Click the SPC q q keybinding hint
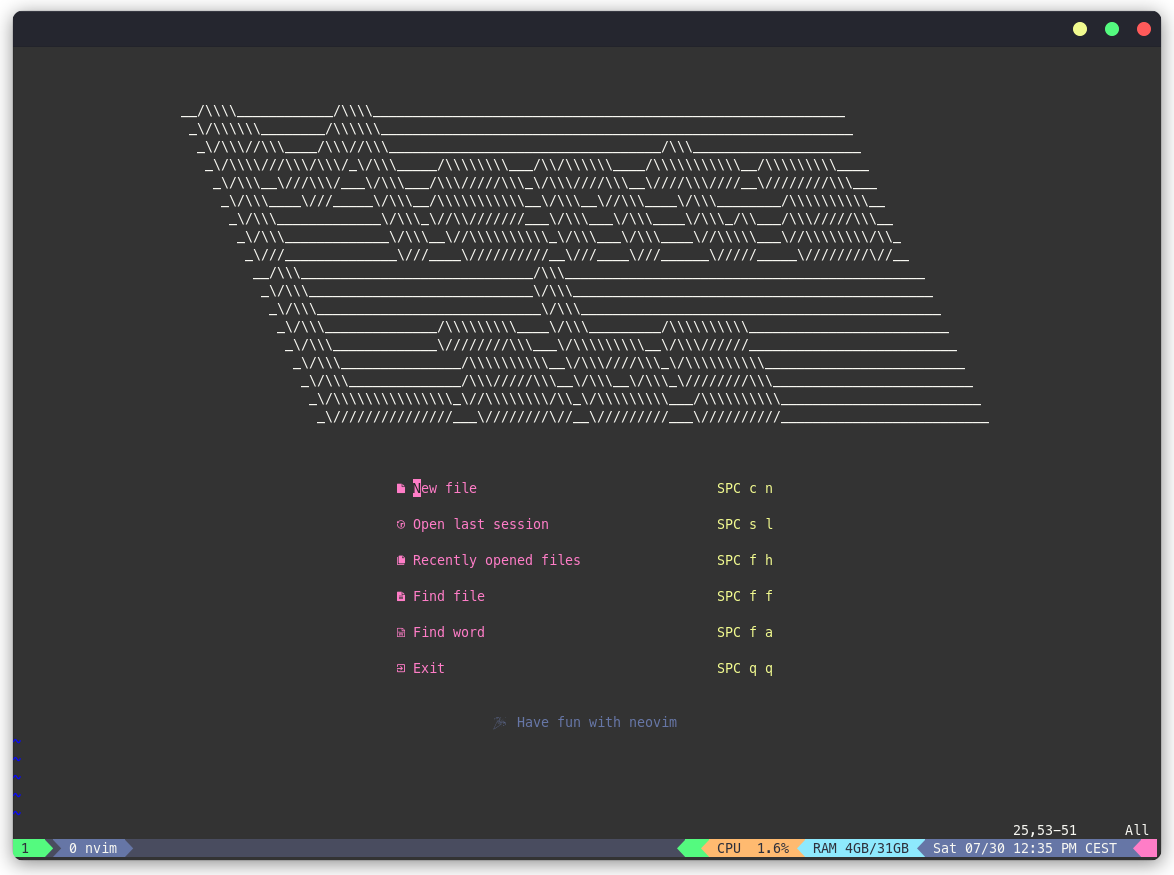This screenshot has width=1174, height=875. (x=744, y=668)
